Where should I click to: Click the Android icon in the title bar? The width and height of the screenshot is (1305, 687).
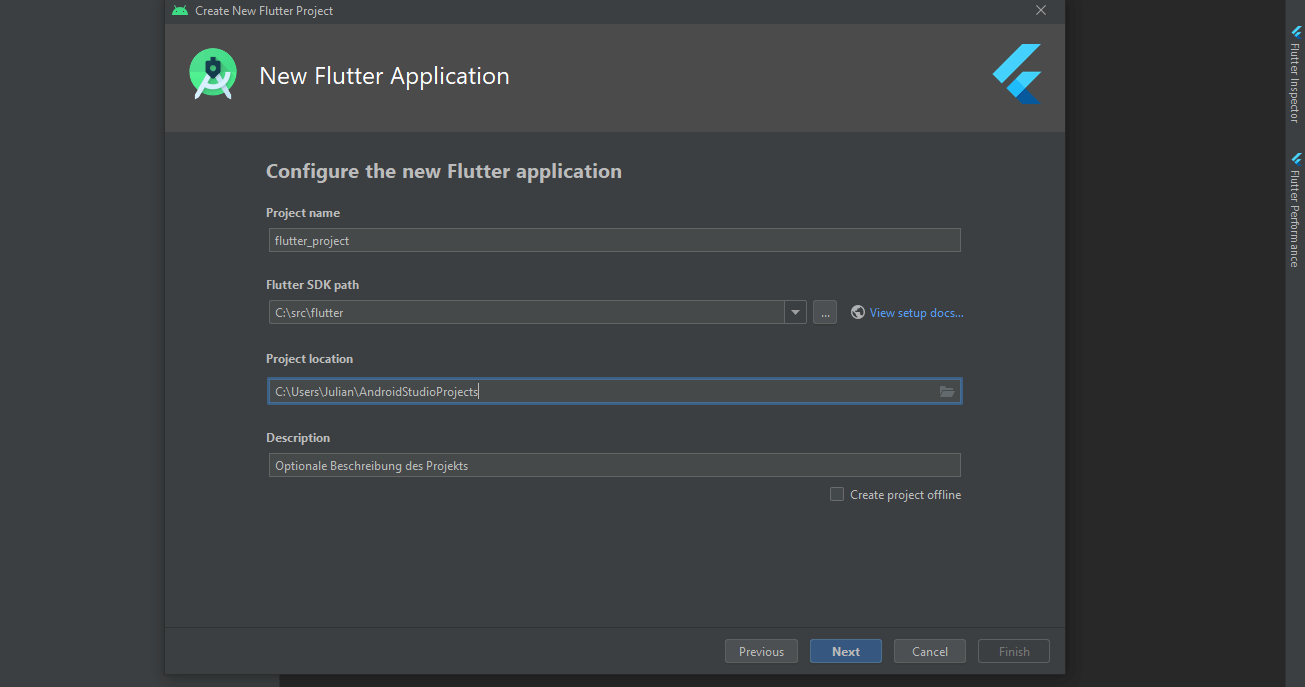pos(180,10)
